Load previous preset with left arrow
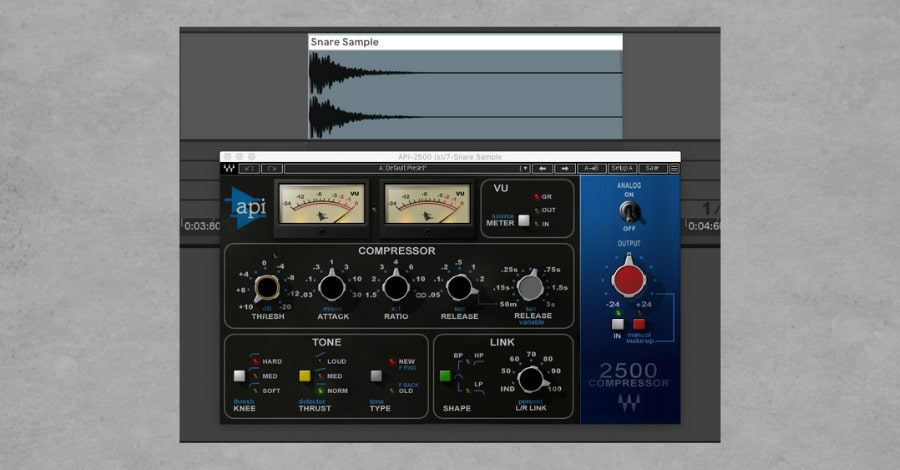This screenshot has width=900, height=470. [x=542, y=169]
